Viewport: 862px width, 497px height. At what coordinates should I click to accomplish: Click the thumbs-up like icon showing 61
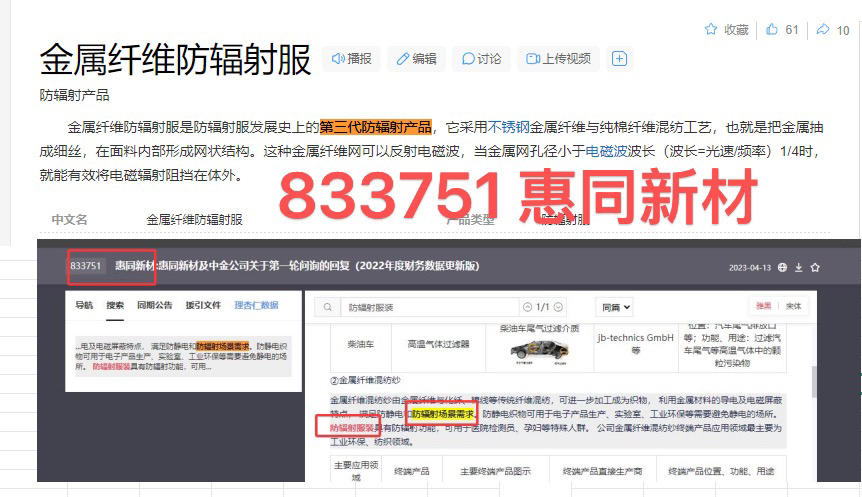[x=772, y=30]
